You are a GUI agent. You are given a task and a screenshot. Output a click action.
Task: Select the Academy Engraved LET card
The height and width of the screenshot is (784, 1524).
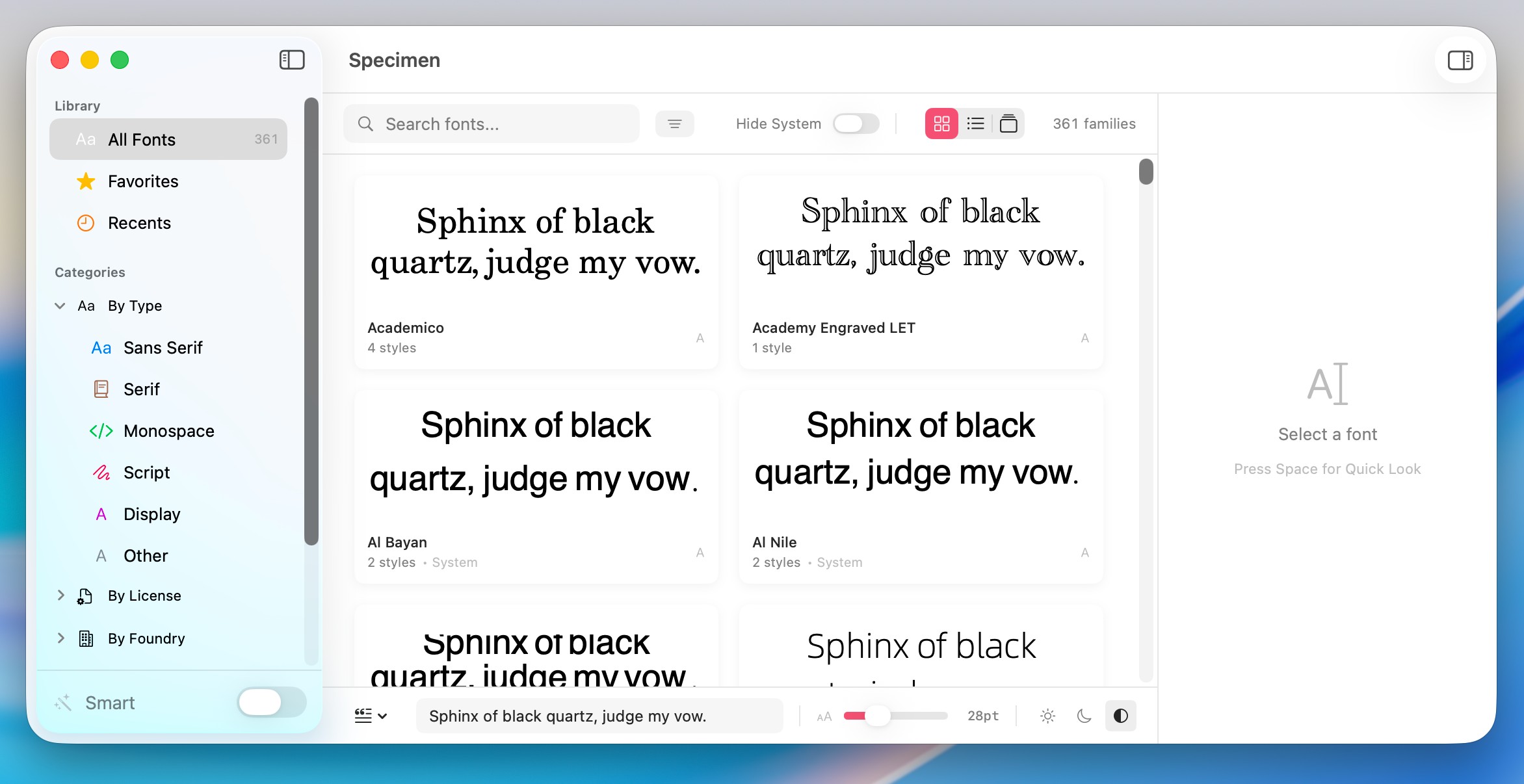(x=921, y=273)
